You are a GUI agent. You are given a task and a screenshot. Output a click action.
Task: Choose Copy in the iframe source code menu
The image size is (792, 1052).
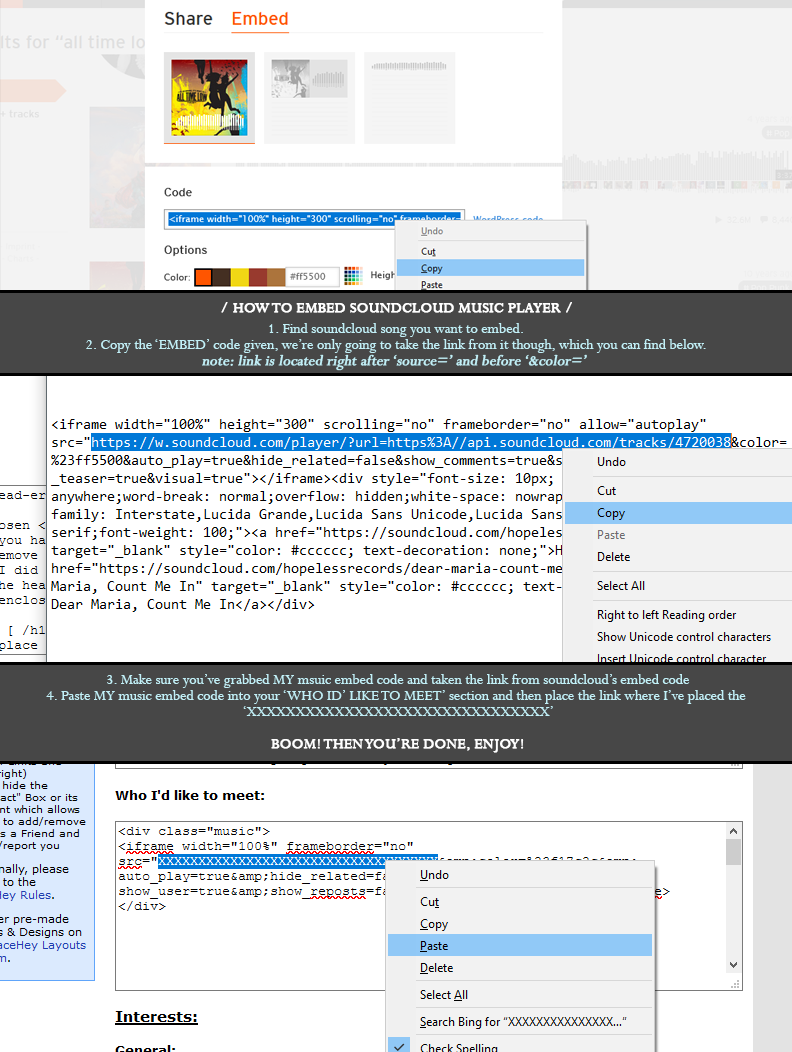(x=679, y=513)
